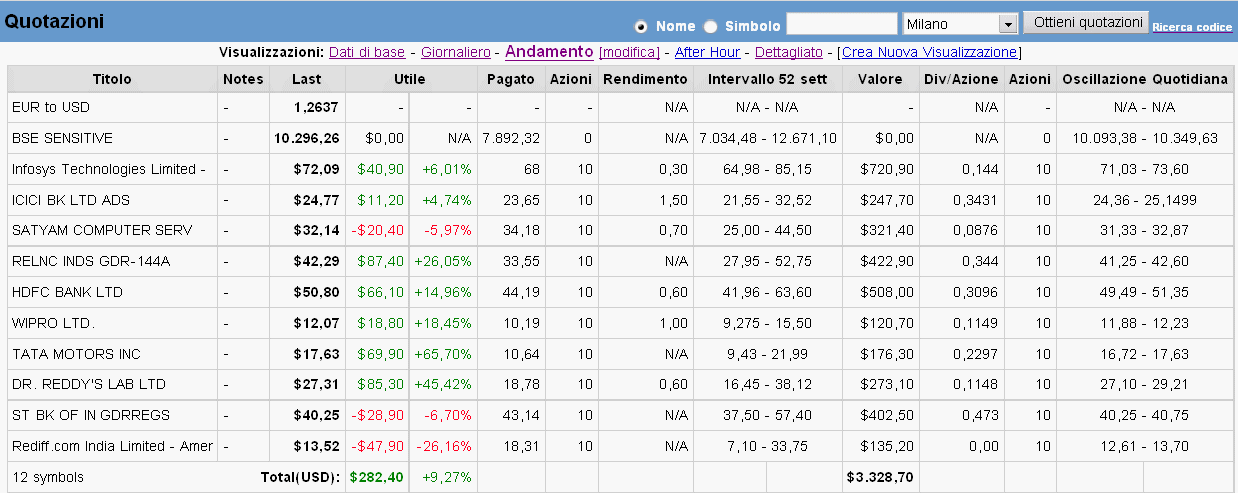
Task: Click Infosys Technologies Limited row title
Action: click(x=108, y=169)
